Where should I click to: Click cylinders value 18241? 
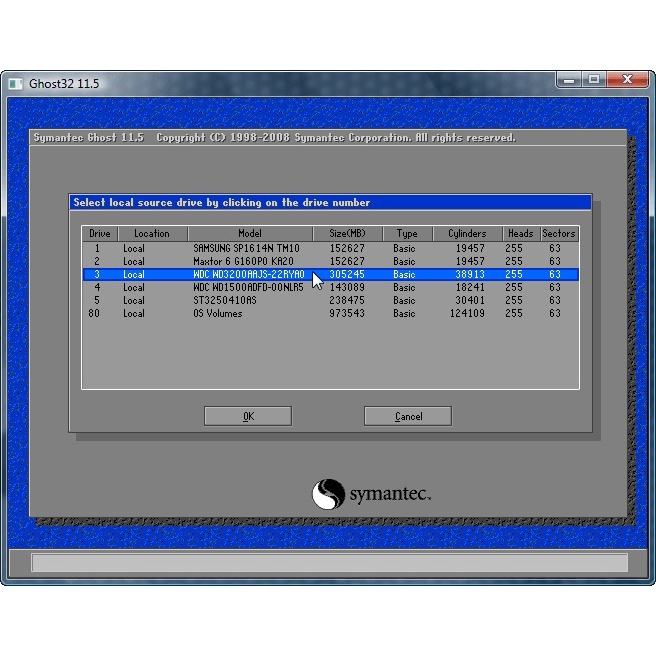470,287
